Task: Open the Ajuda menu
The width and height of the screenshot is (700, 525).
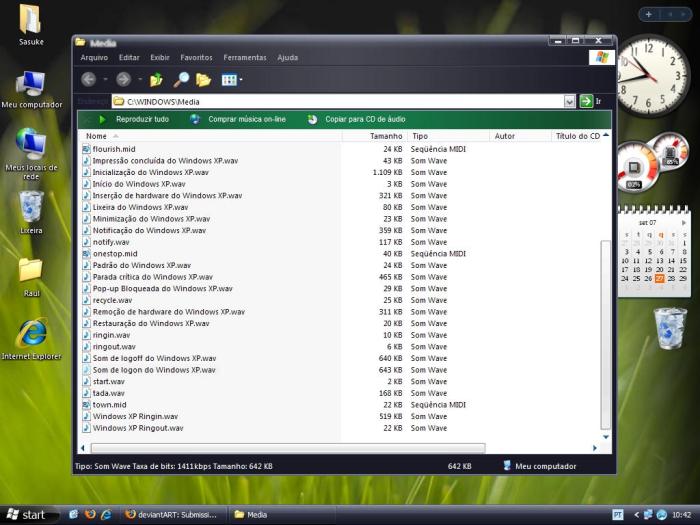Action: (x=288, y=58)
